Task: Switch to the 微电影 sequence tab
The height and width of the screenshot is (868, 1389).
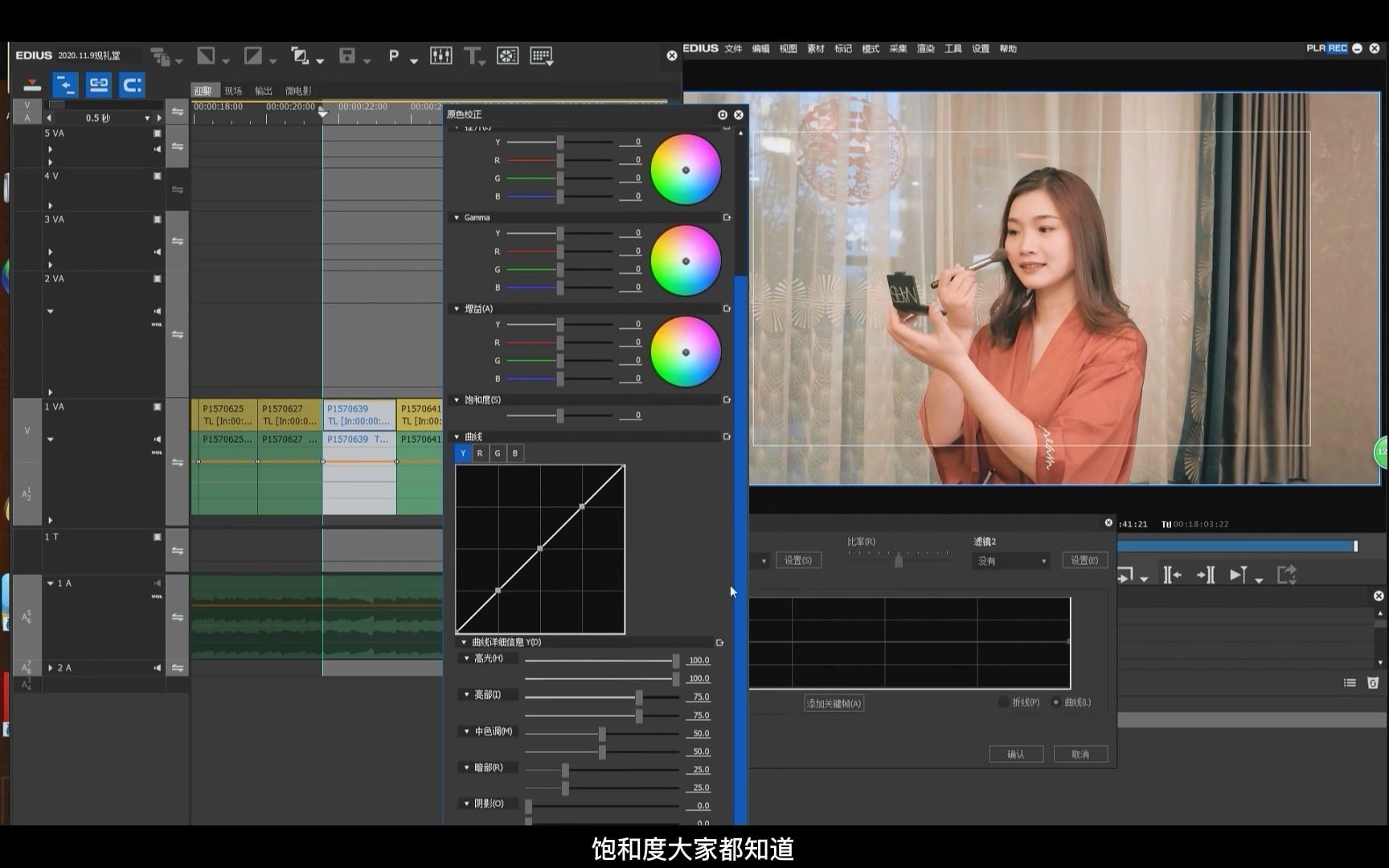Action: (298, 90)
